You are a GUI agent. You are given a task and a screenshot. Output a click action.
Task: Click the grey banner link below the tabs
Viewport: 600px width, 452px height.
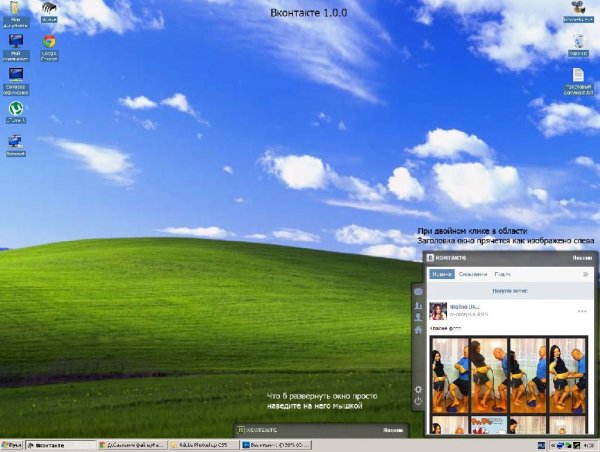click(510, 291)
